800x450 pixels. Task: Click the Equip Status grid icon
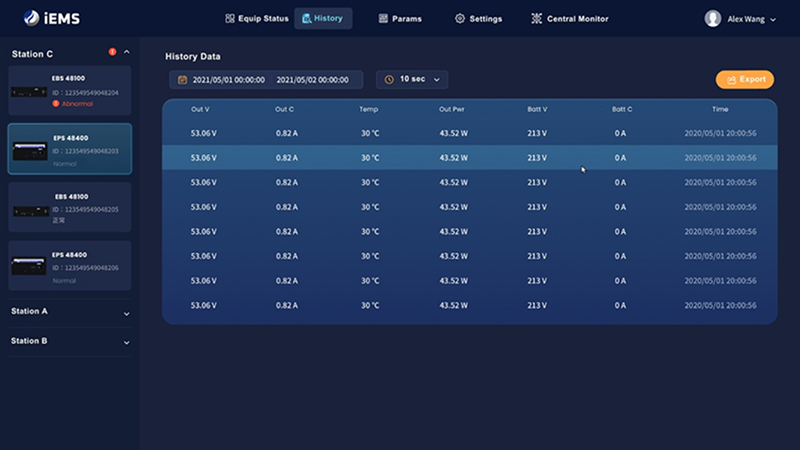tap(230, 18)
